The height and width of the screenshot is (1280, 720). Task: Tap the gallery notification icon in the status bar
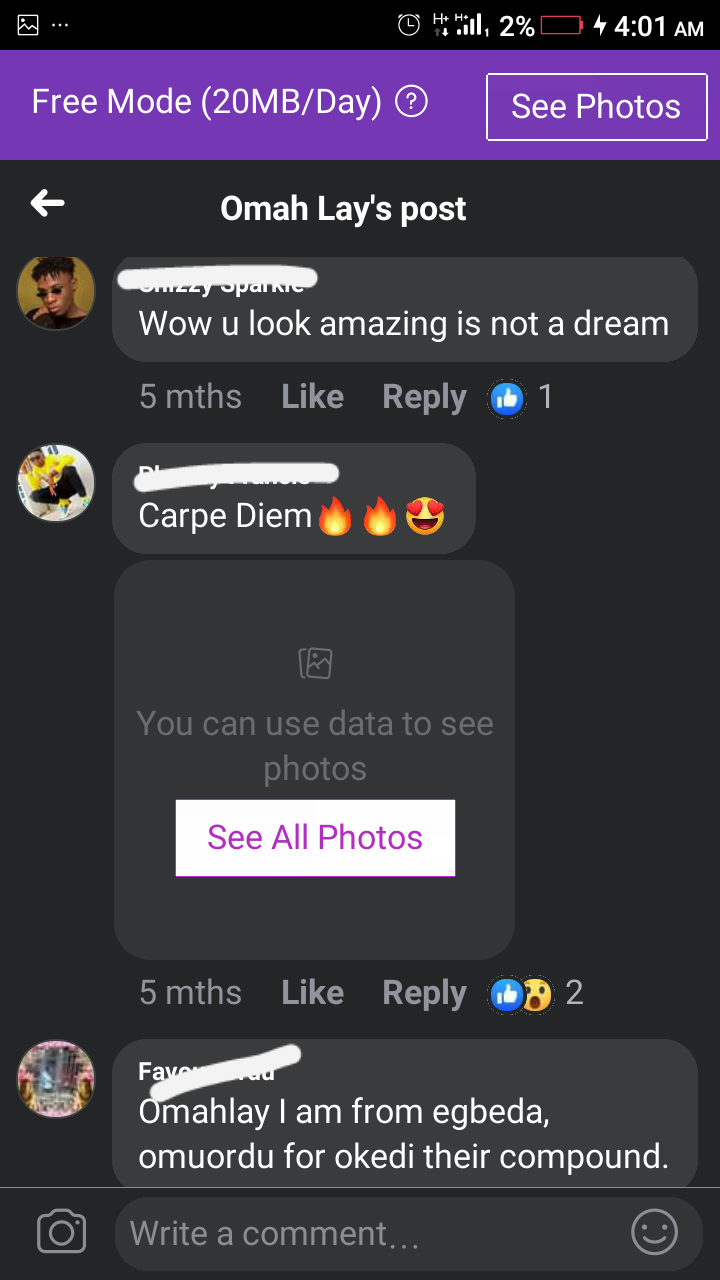28,25
